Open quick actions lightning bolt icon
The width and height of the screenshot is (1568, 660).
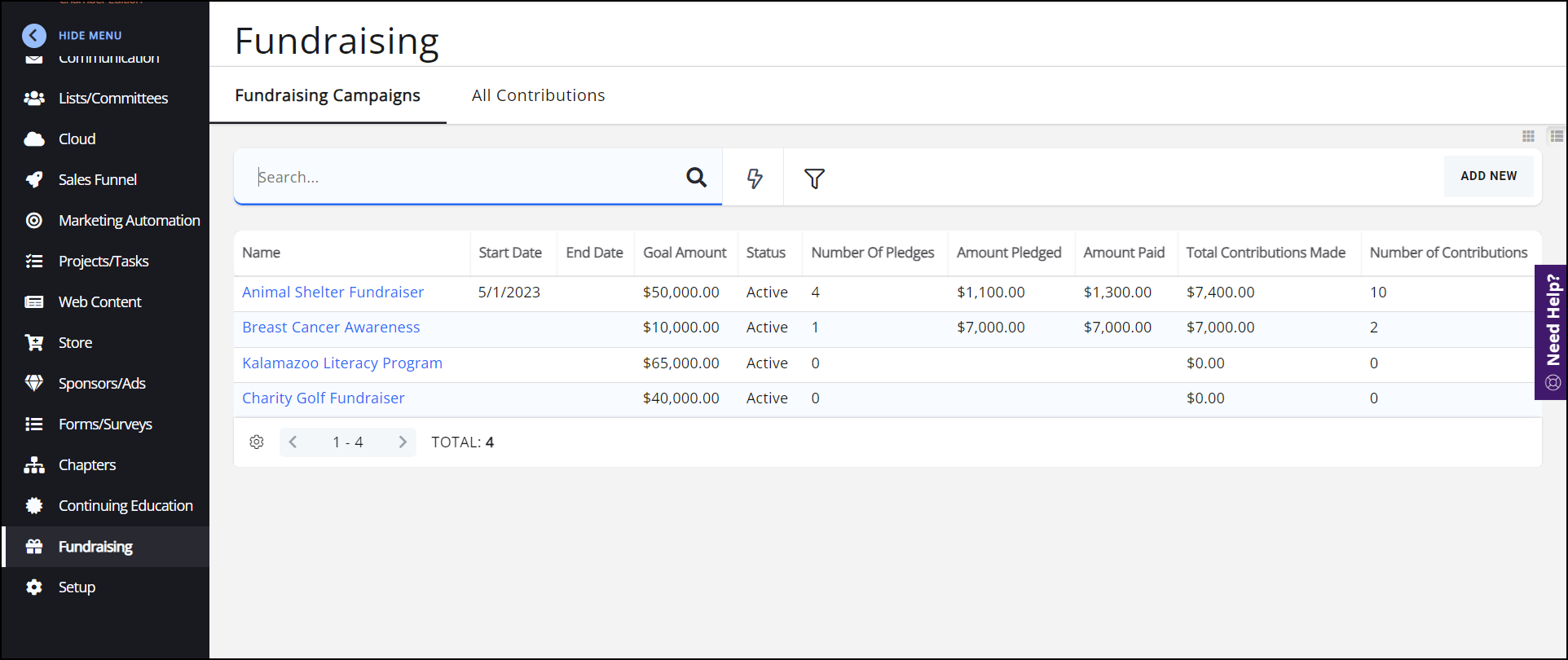point(755,178)
